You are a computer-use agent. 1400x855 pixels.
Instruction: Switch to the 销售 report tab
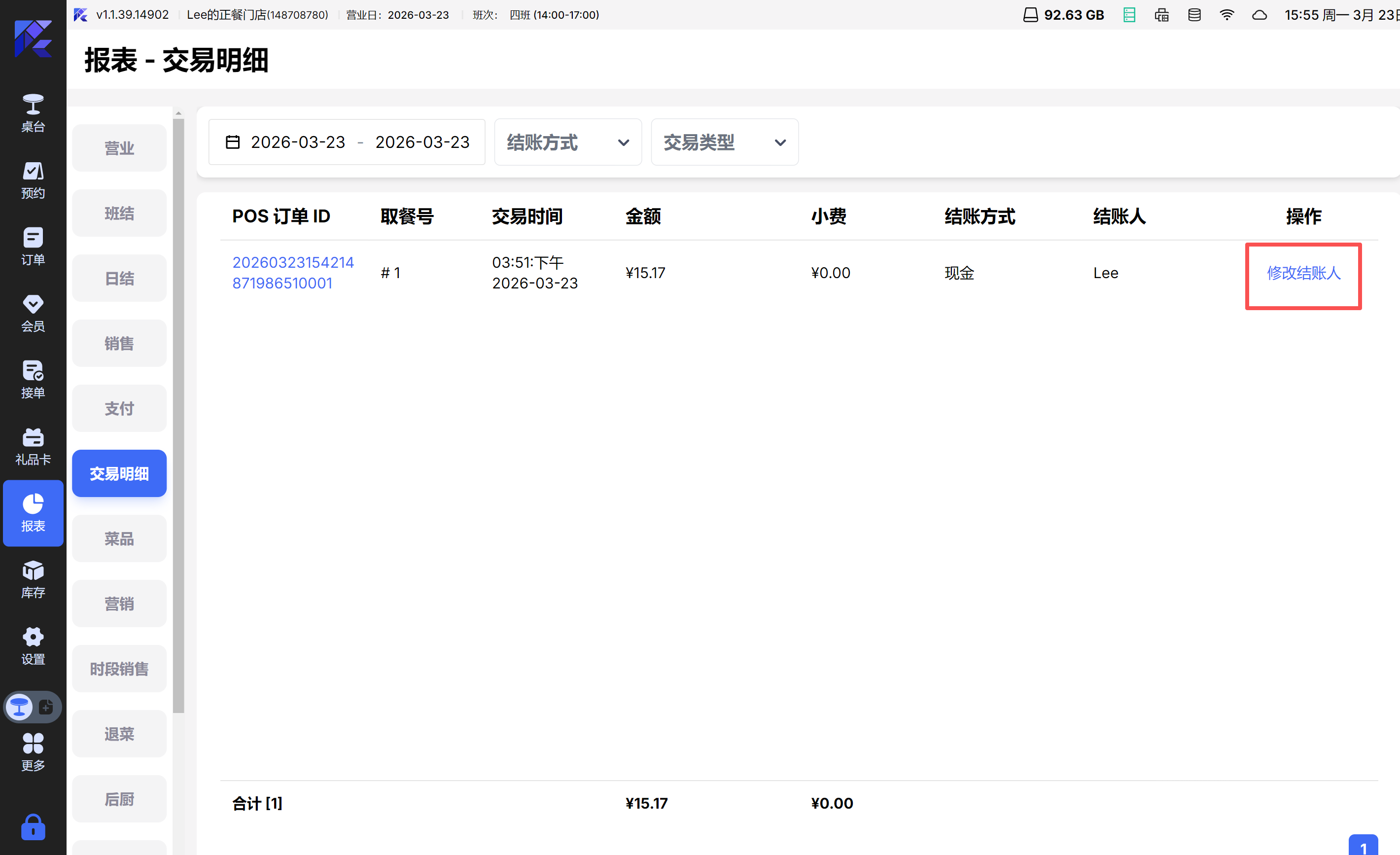click(119, 343)
